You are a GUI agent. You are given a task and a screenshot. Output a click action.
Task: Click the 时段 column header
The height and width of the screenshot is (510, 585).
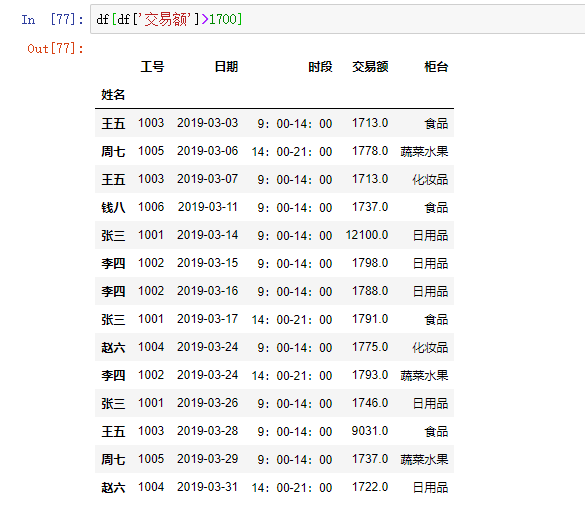coord(320,67)
